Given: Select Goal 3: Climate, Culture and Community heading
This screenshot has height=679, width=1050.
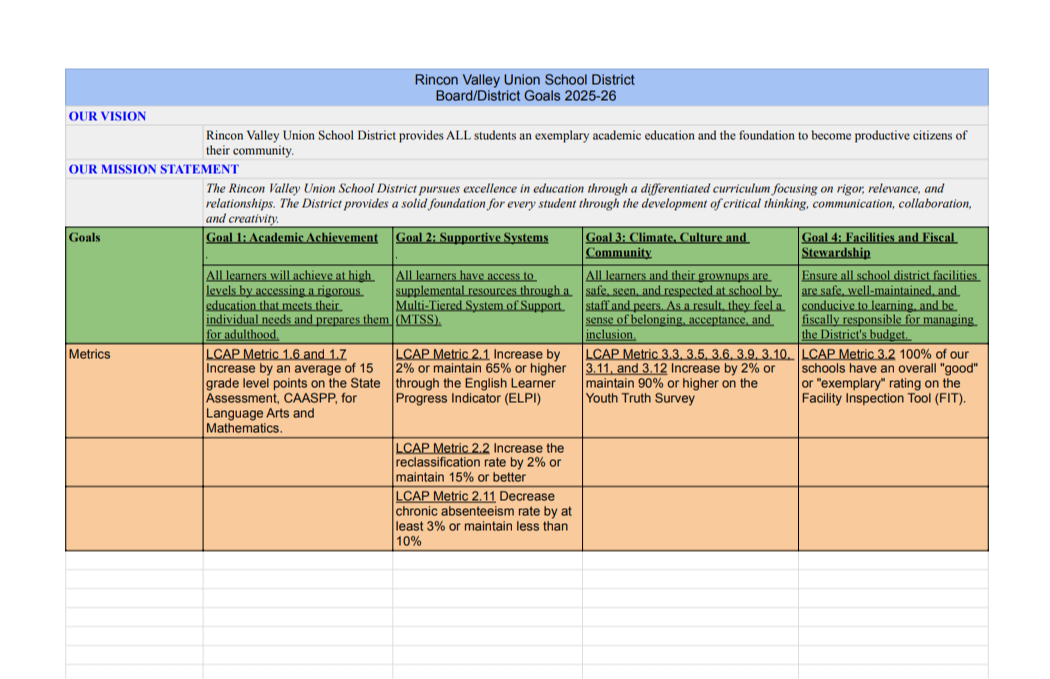Looking at the screenshot, I should point(666,245).
